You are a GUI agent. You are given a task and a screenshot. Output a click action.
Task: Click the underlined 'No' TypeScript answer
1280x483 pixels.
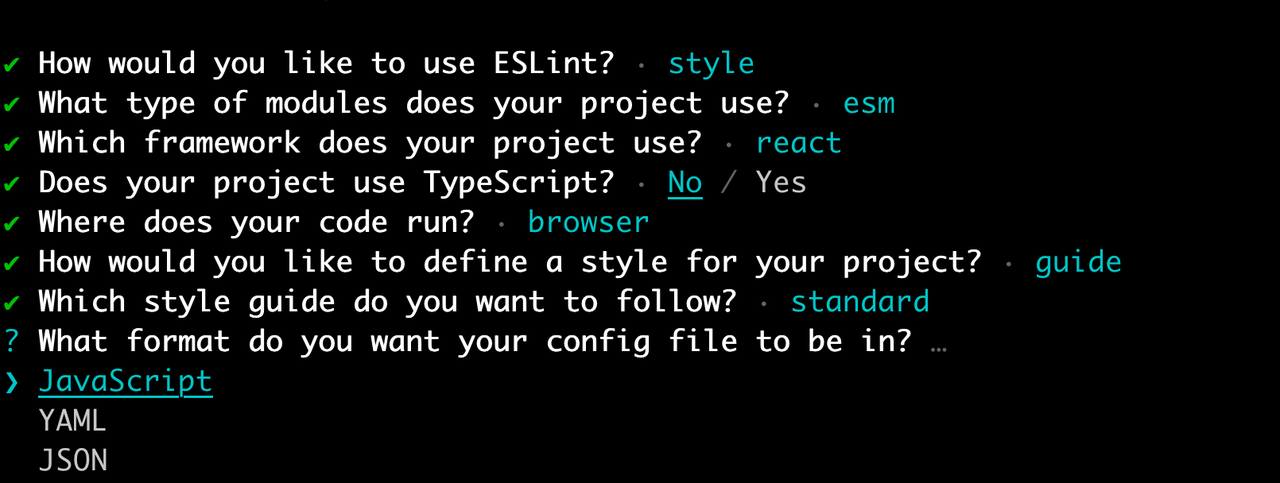tap(685, 183)
